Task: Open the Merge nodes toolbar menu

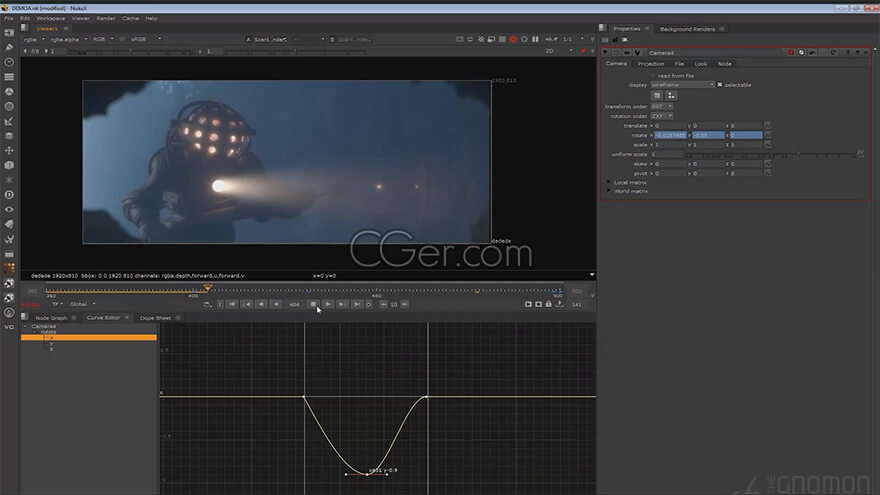Action: coord(9,136)
